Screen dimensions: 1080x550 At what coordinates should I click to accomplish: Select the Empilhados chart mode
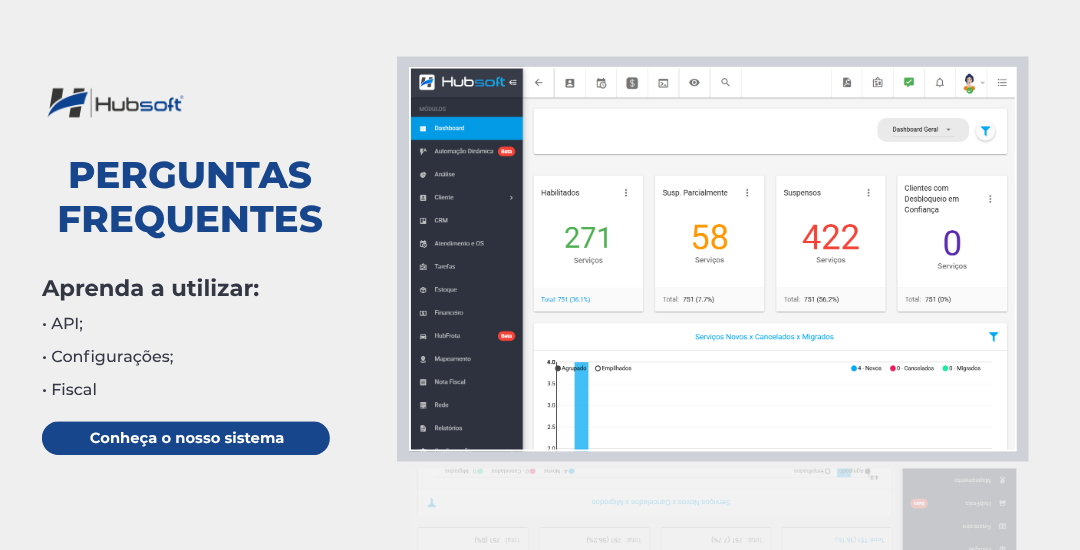(x=613, y=368)
